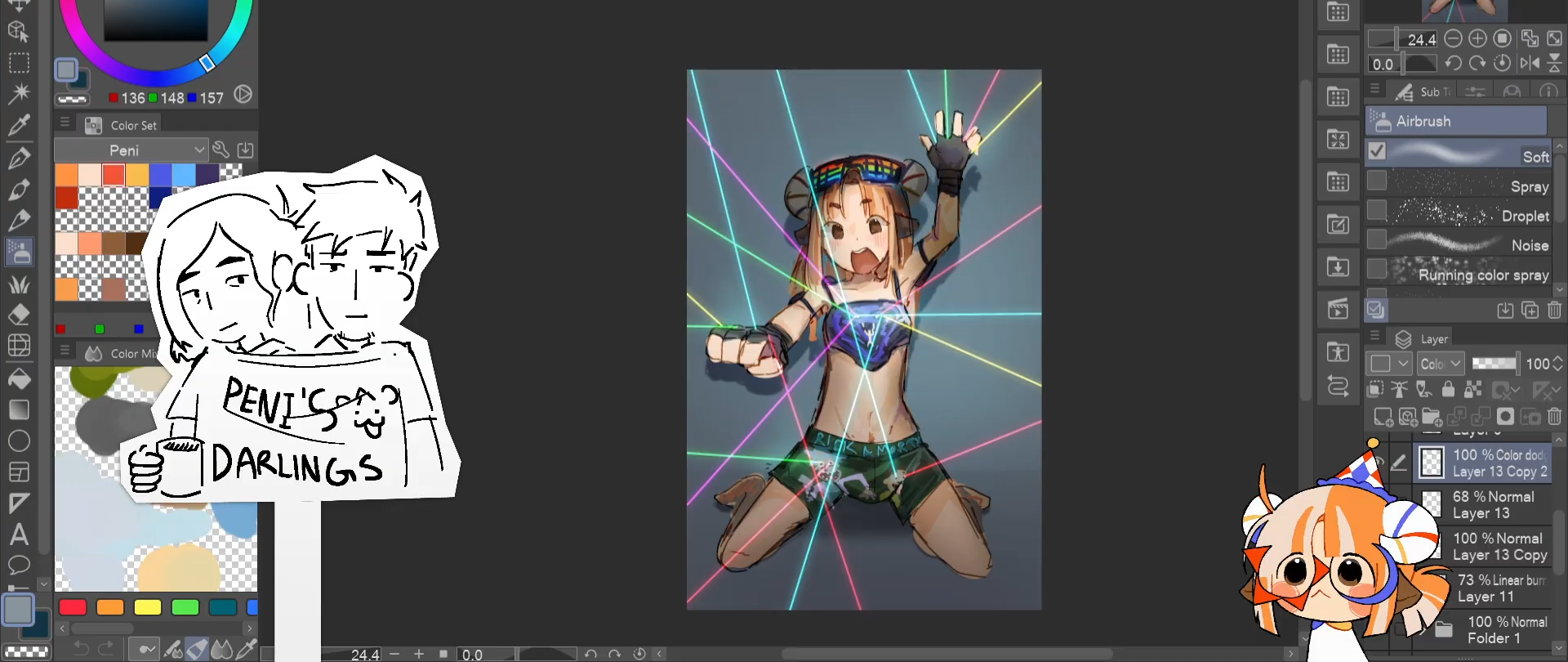Screen dimensions: 1568x662
Task: Tick the Noise sub tool checkbox
Action: [x=1377, y=239]
